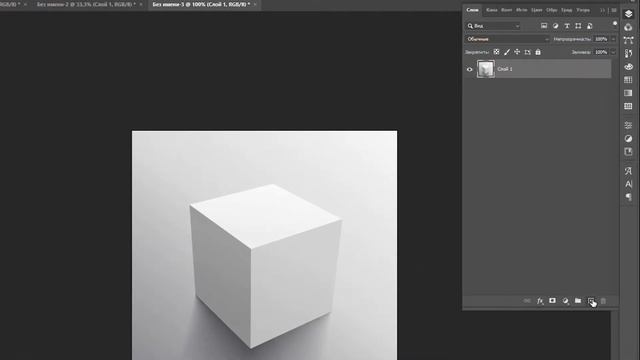Toggle prevent artboard auto-nesting lock
Viewport: 640px width, 360px height.
click(x=527, y=52)
